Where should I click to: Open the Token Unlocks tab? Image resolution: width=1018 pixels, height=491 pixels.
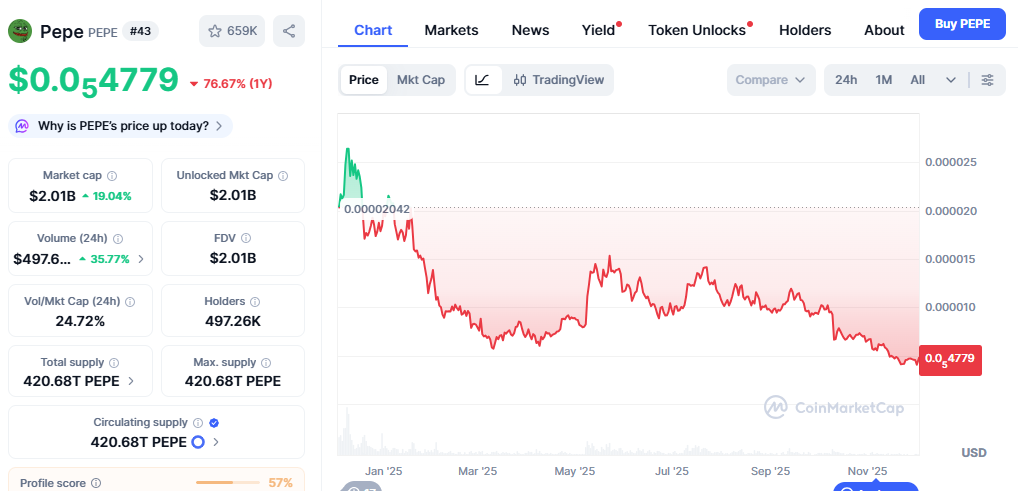[697, 30]
